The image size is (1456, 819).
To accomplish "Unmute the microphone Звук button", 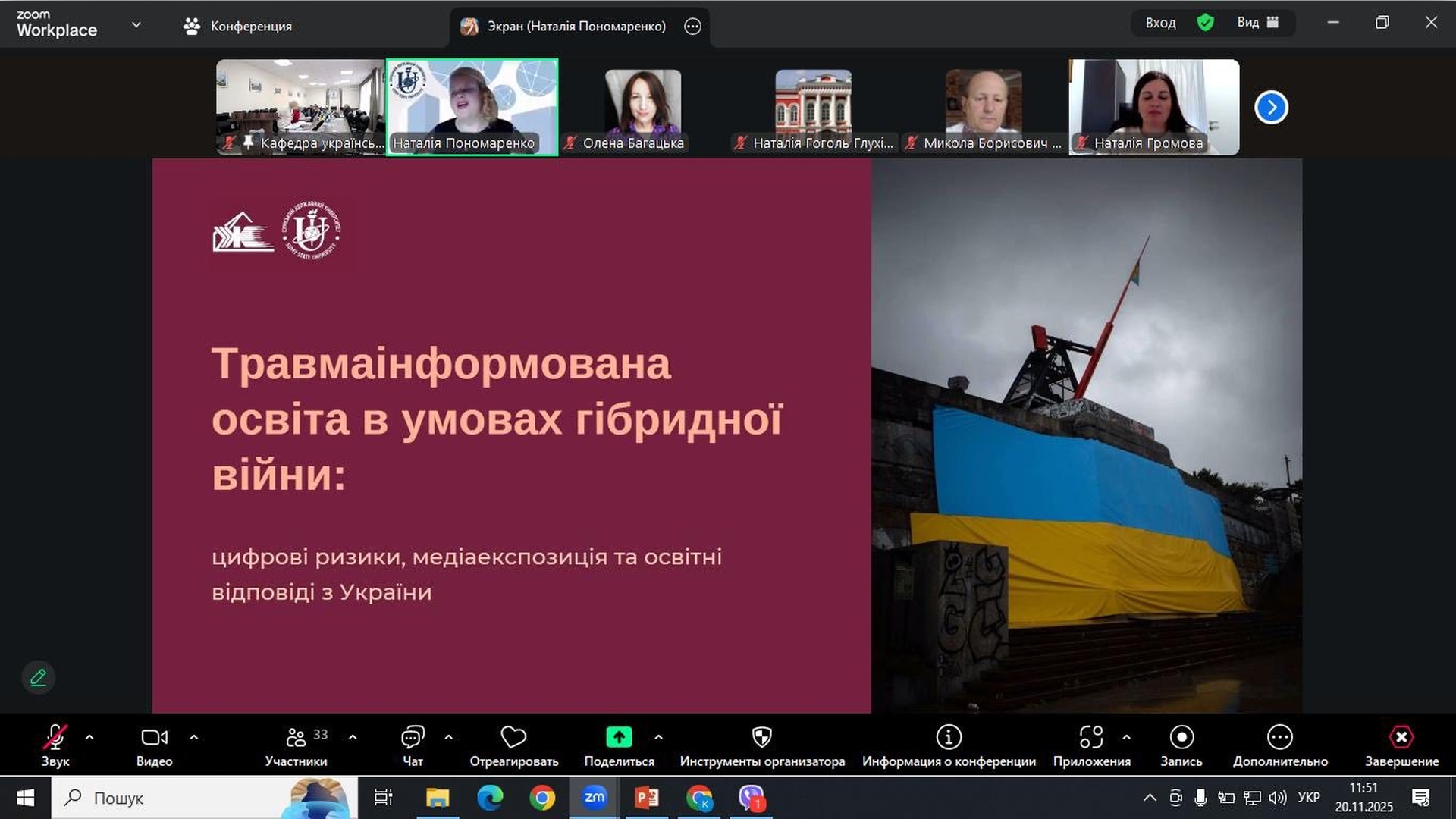I will pos(55,737).
